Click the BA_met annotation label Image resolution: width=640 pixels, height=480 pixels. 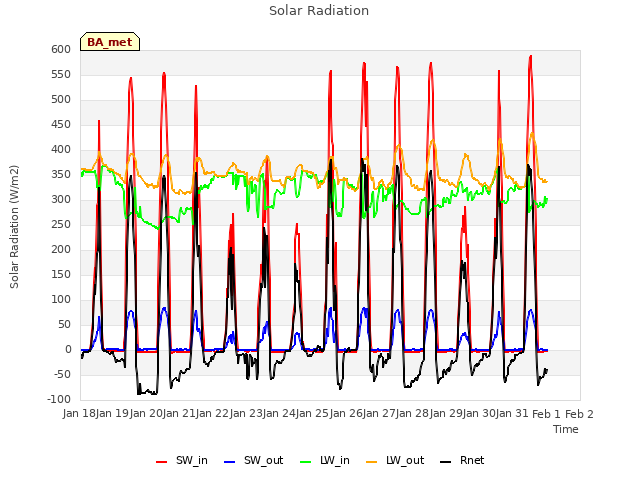(110, 42)
